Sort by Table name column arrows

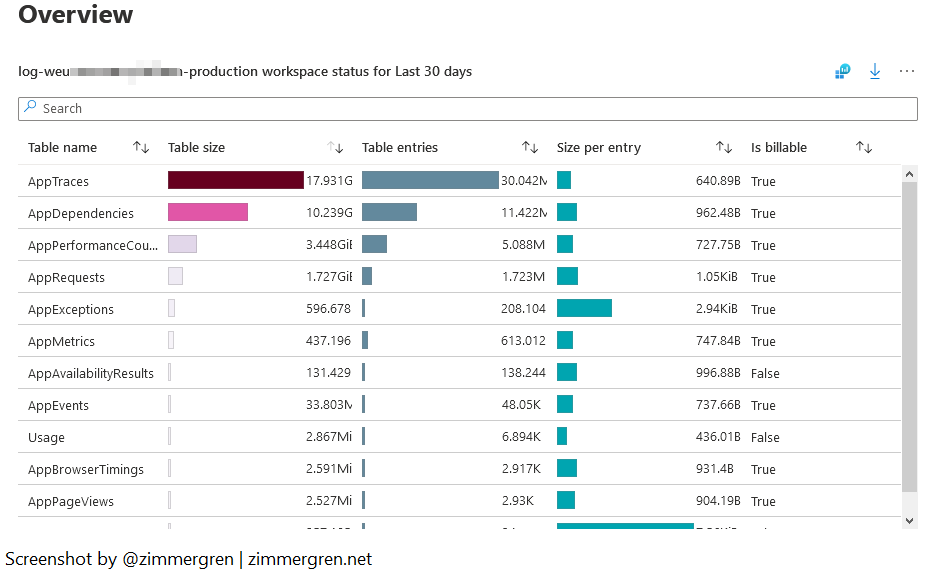click(141, 148)
